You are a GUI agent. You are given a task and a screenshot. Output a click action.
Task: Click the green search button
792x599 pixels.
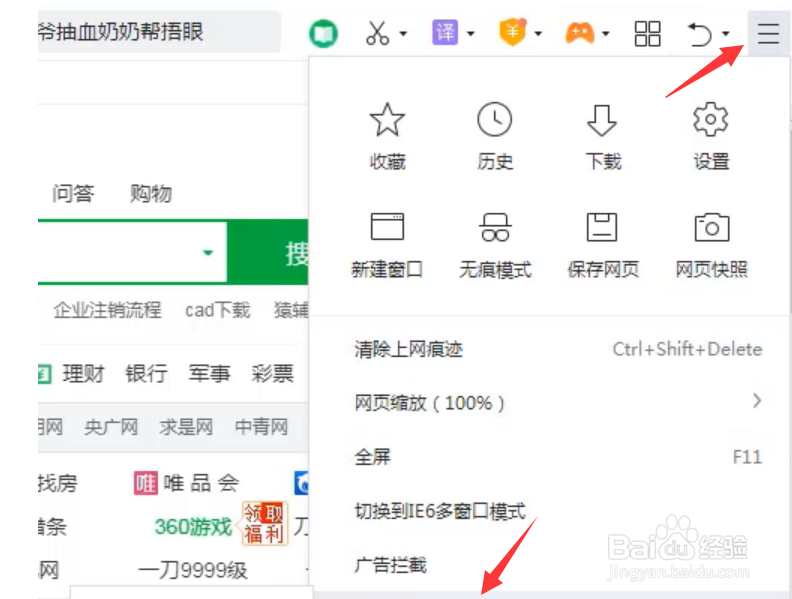click(268, 252)
